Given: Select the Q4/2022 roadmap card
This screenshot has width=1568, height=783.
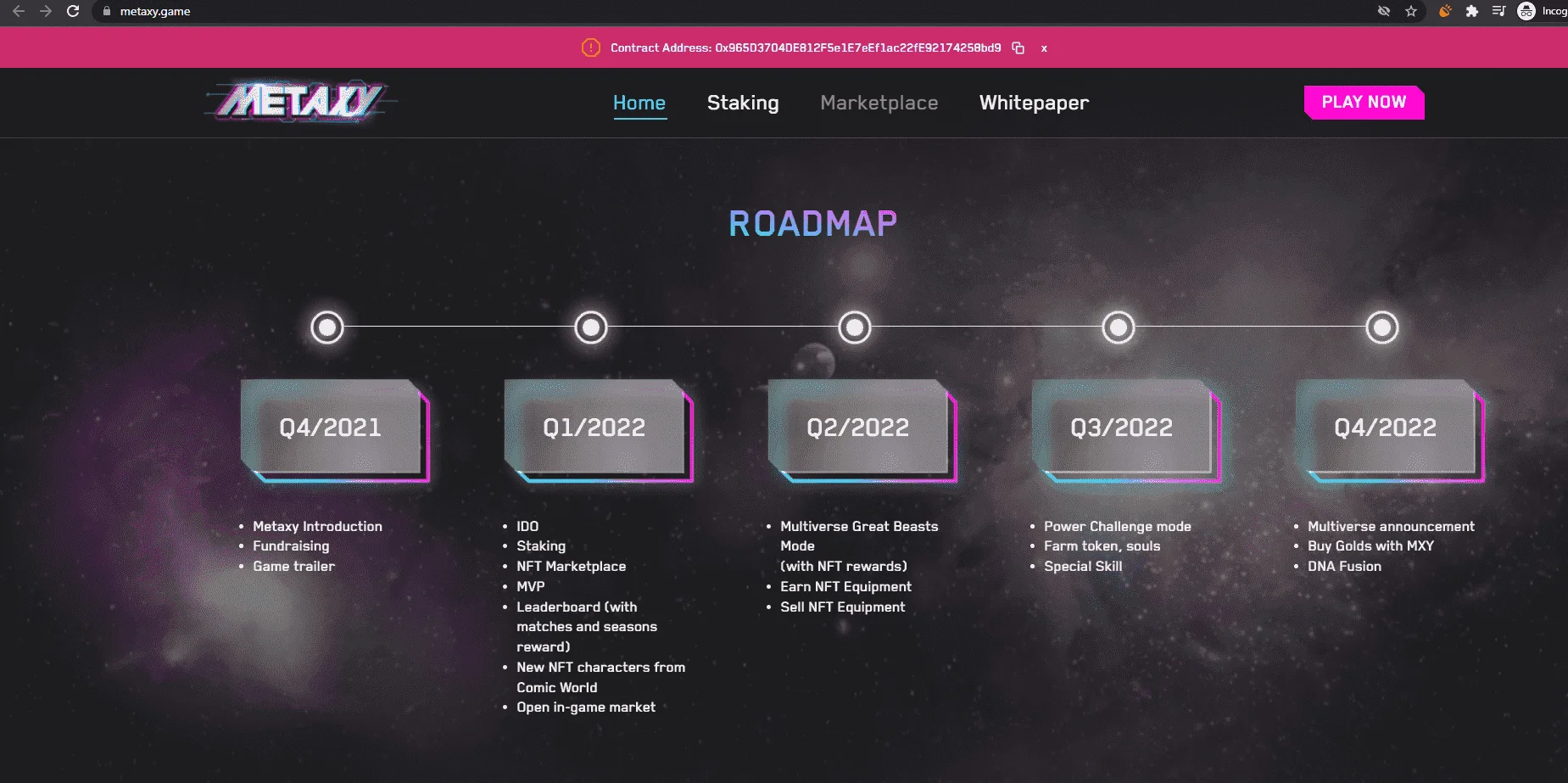Looking at the screenshot, I should 1390,430.
